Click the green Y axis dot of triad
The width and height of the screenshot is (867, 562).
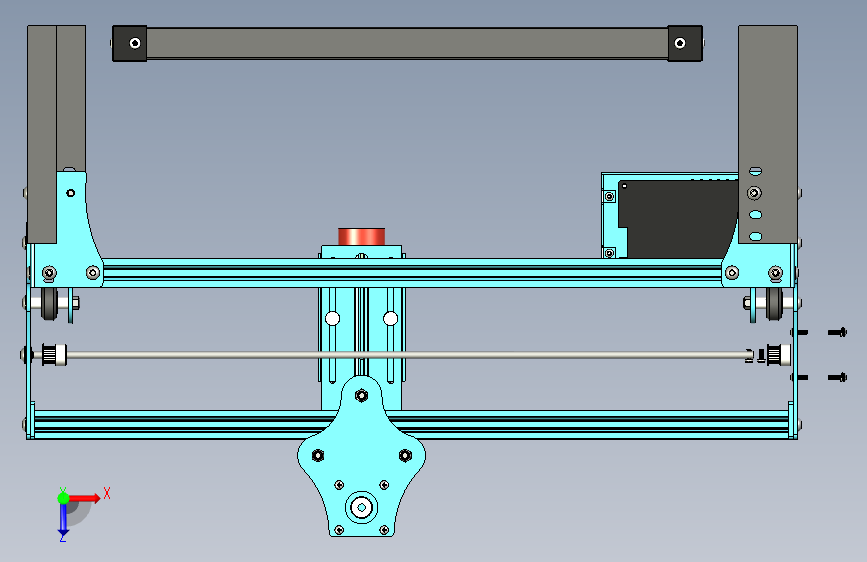point(63,498)
